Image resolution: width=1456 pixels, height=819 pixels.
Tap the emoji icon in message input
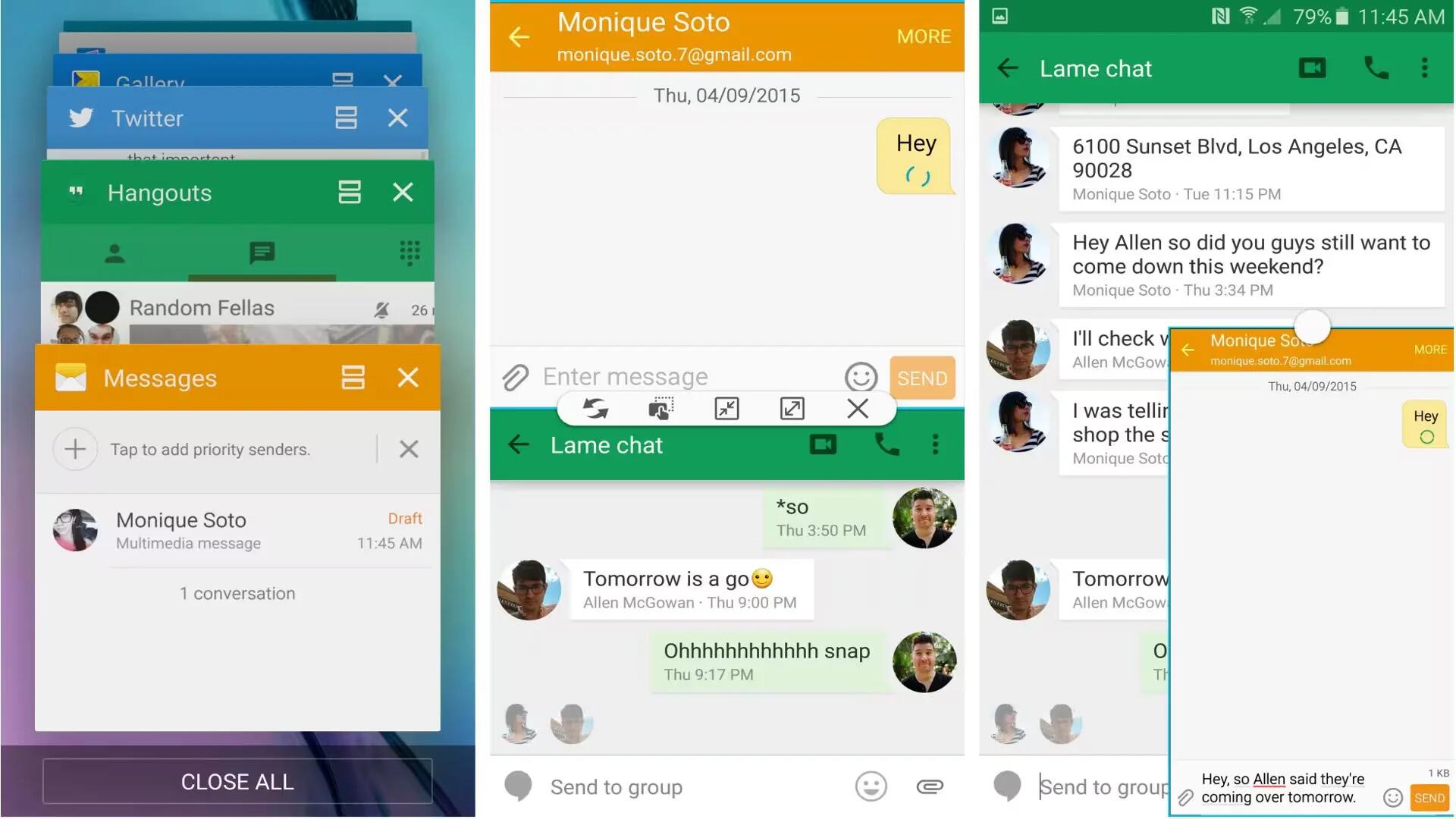click(861, 377)
